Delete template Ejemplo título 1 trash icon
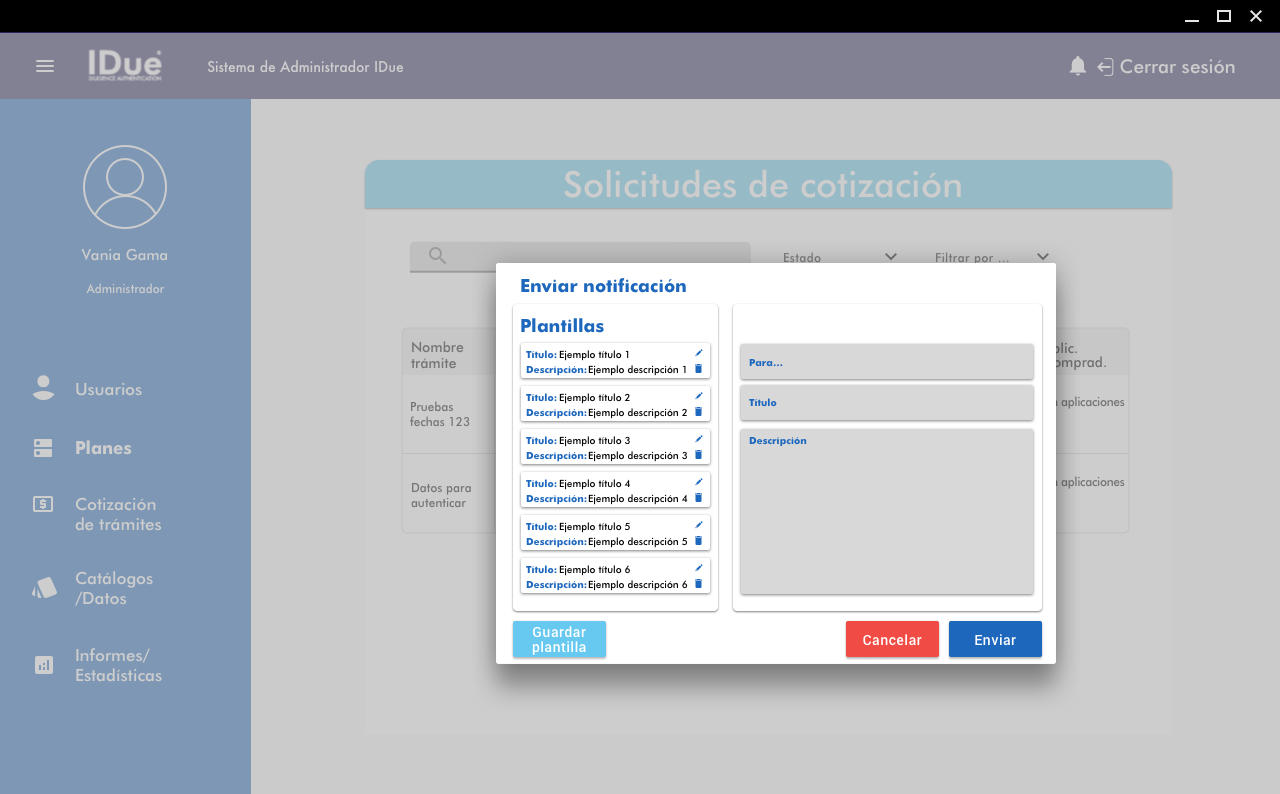1280x794 pixels. pos(698,369)
